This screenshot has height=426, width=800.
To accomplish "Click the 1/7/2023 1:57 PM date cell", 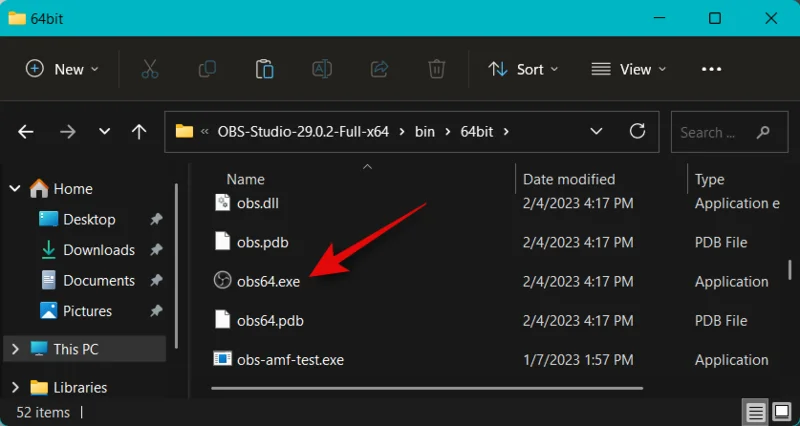I will point(578,360).
